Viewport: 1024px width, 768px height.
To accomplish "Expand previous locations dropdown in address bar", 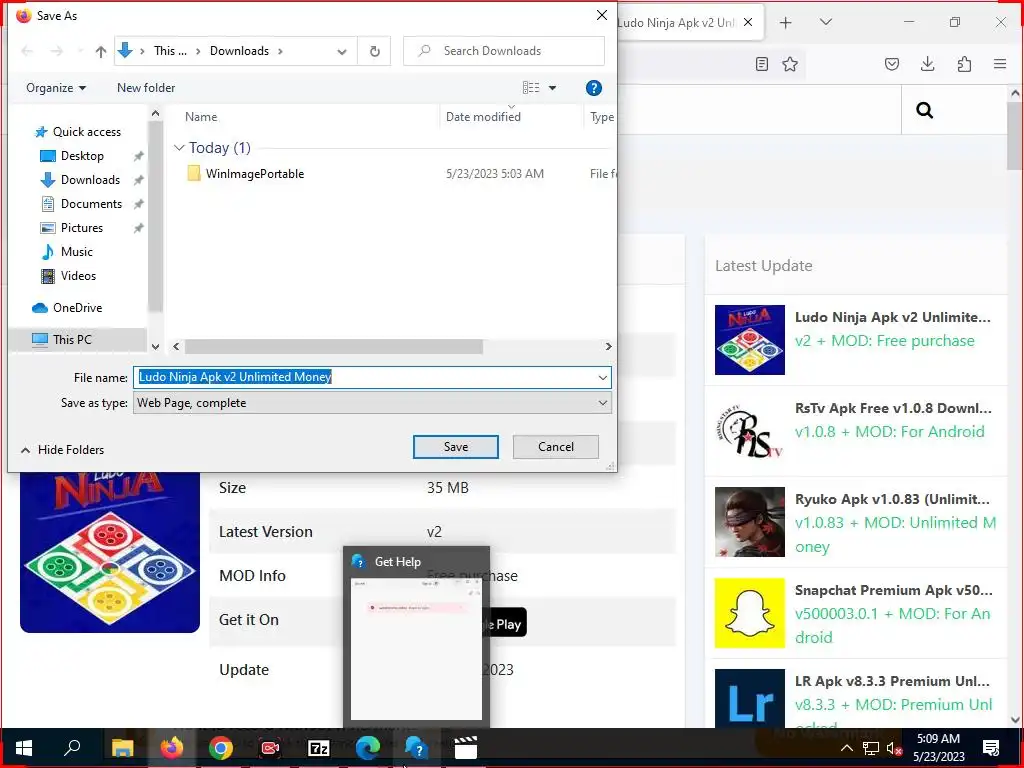I will tap(342, 52).
